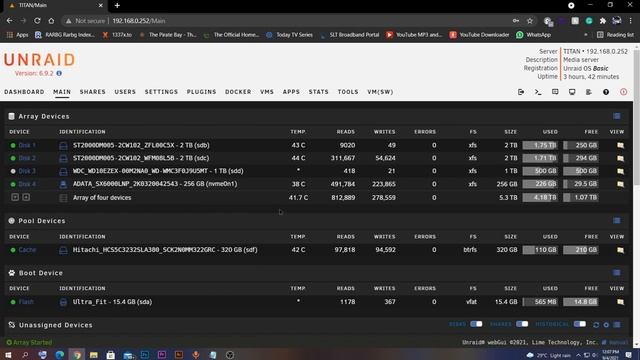This screenshot has width=640, height=360.
Task: Click the red power icon in header
Action: (x=623, y=92)
